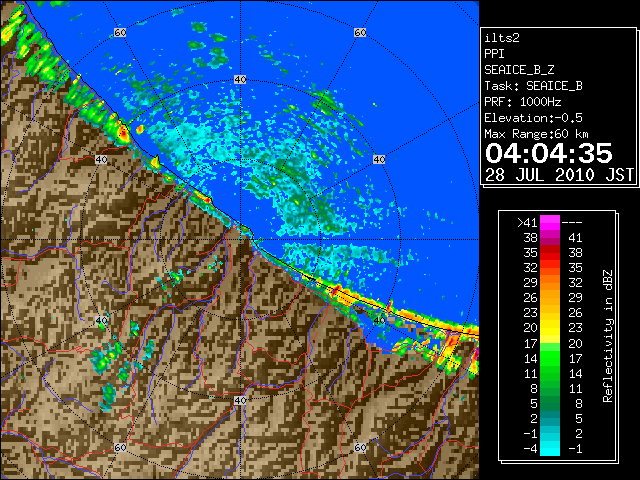Screen dimensions: 640x480
Task: Click the '40' range label northeast over the sea
Action: tap(379, 159)
